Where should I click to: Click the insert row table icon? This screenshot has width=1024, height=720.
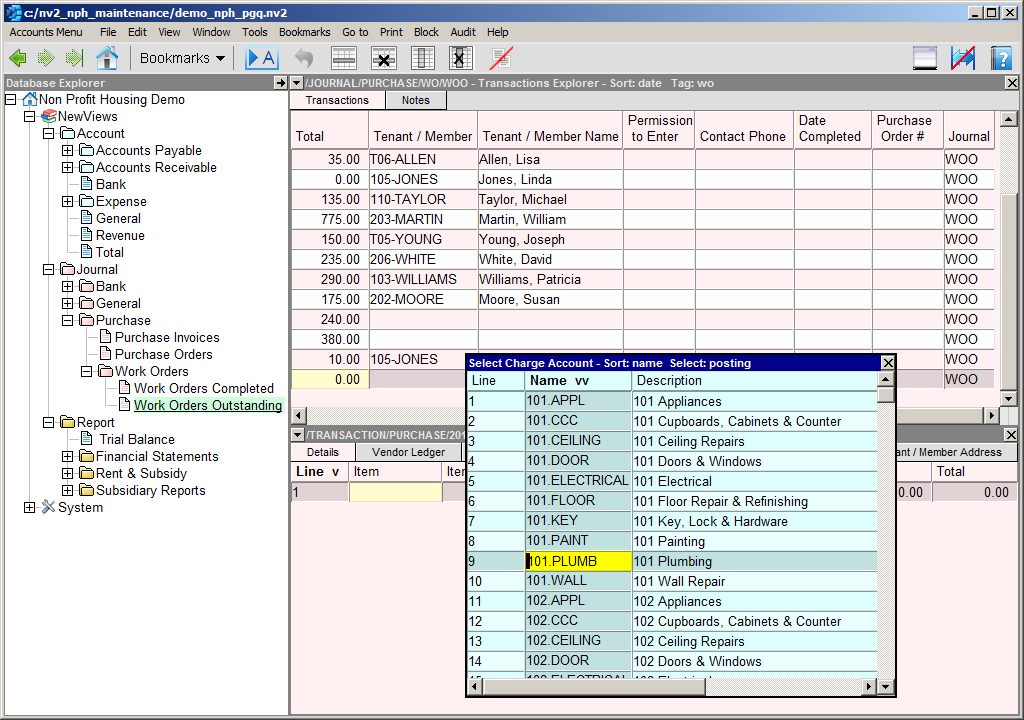[x=344, y=58]
